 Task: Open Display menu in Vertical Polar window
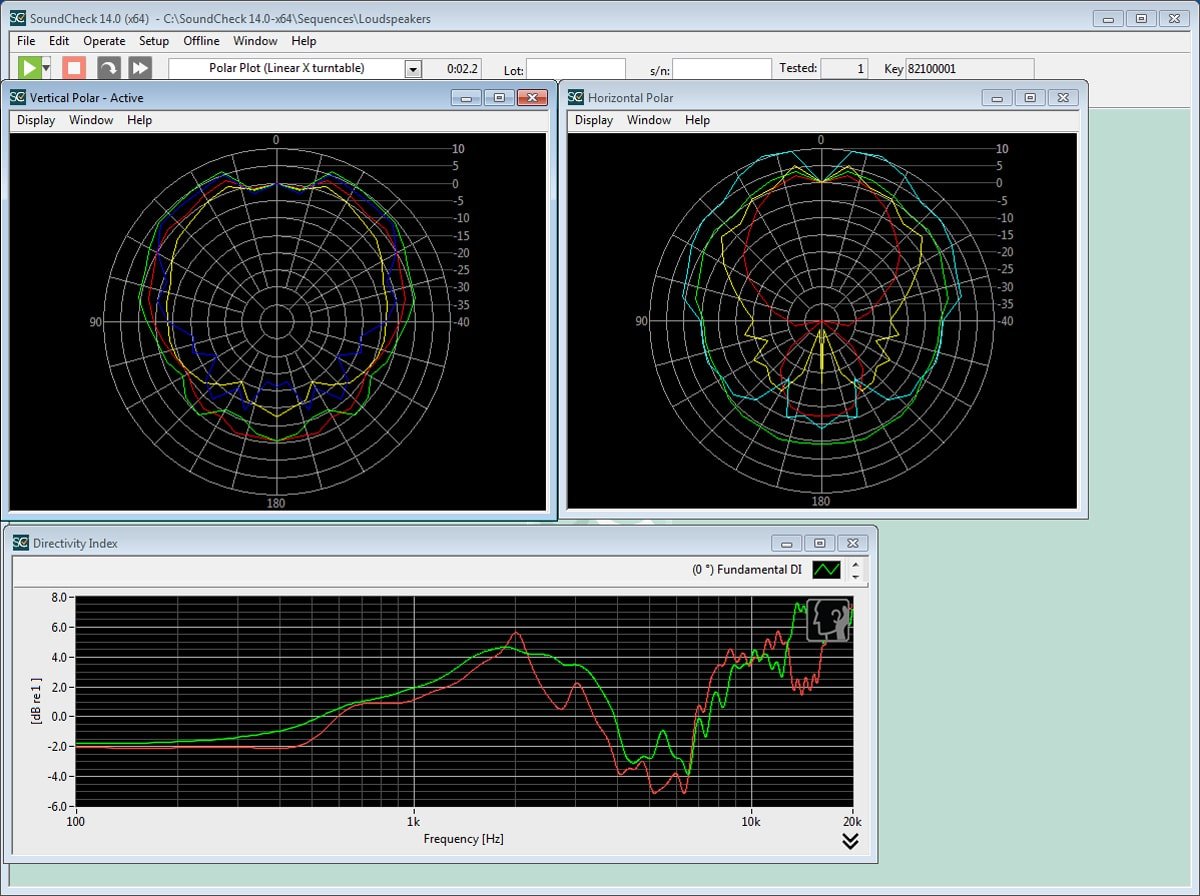coord(36,120)
